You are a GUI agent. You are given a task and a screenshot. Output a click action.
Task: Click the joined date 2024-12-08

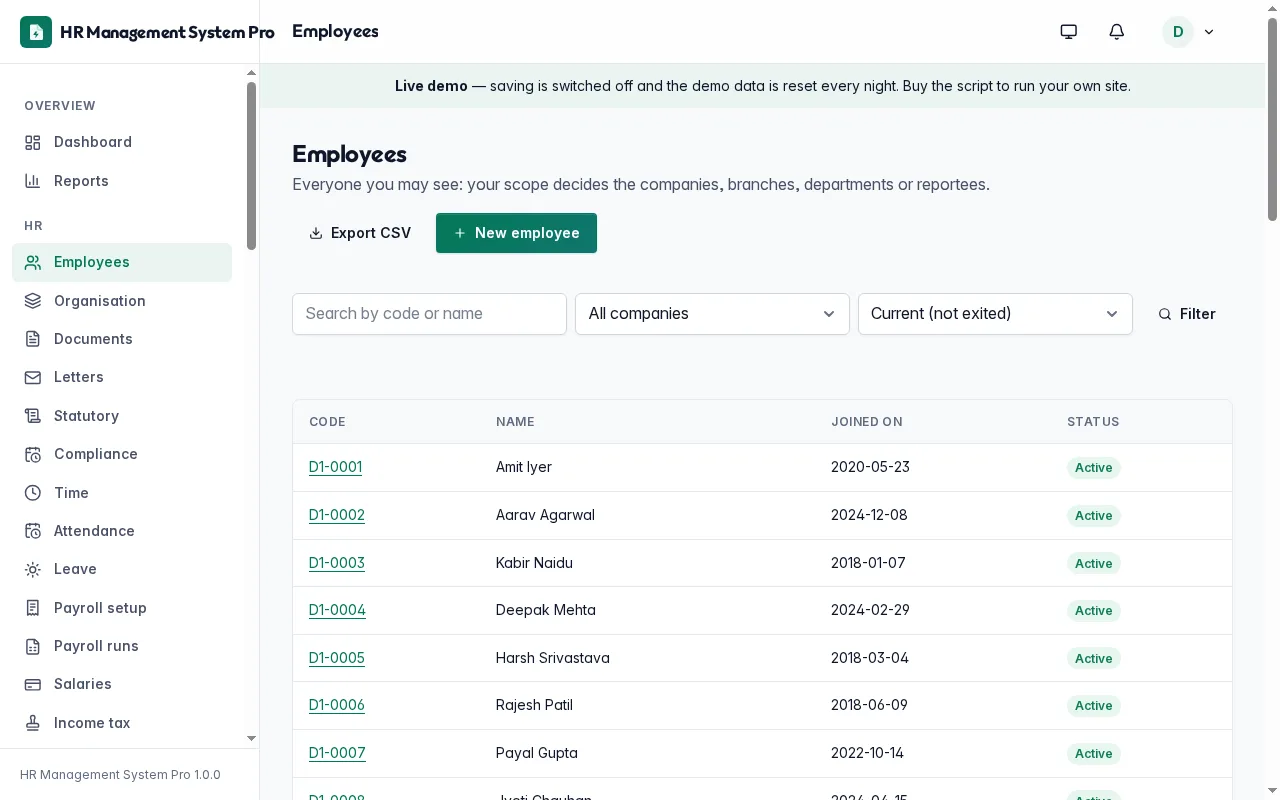[869, 515]
